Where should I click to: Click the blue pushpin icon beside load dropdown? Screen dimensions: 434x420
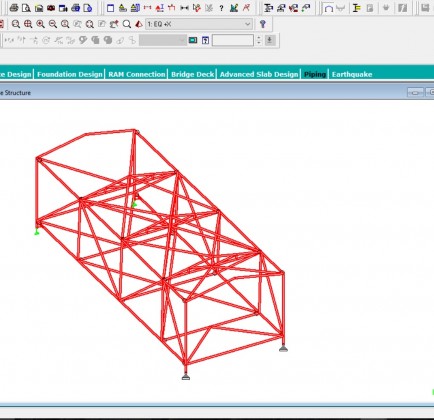pos(263,24)
